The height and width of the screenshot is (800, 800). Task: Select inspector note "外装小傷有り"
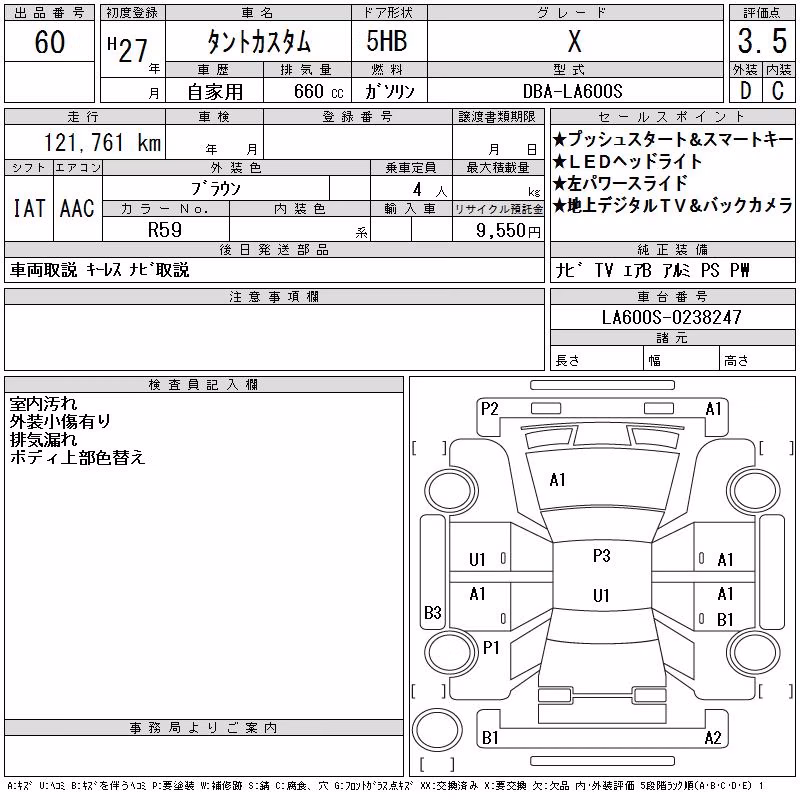coord(60,421)
